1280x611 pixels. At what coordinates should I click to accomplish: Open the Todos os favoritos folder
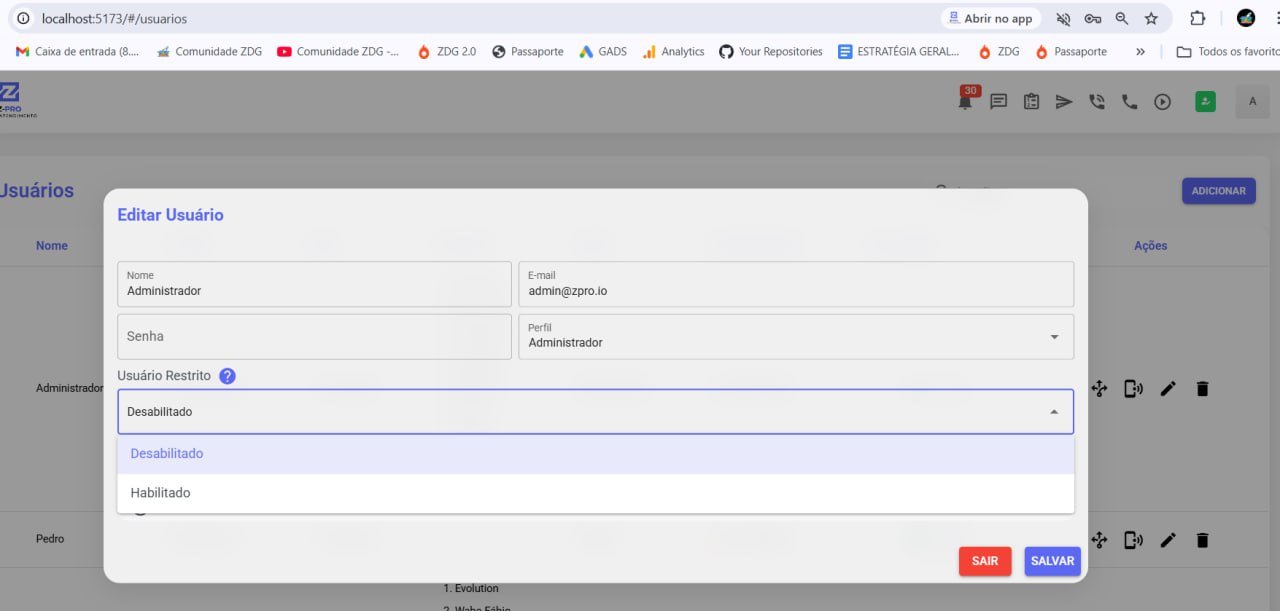tap(1227, 52)
